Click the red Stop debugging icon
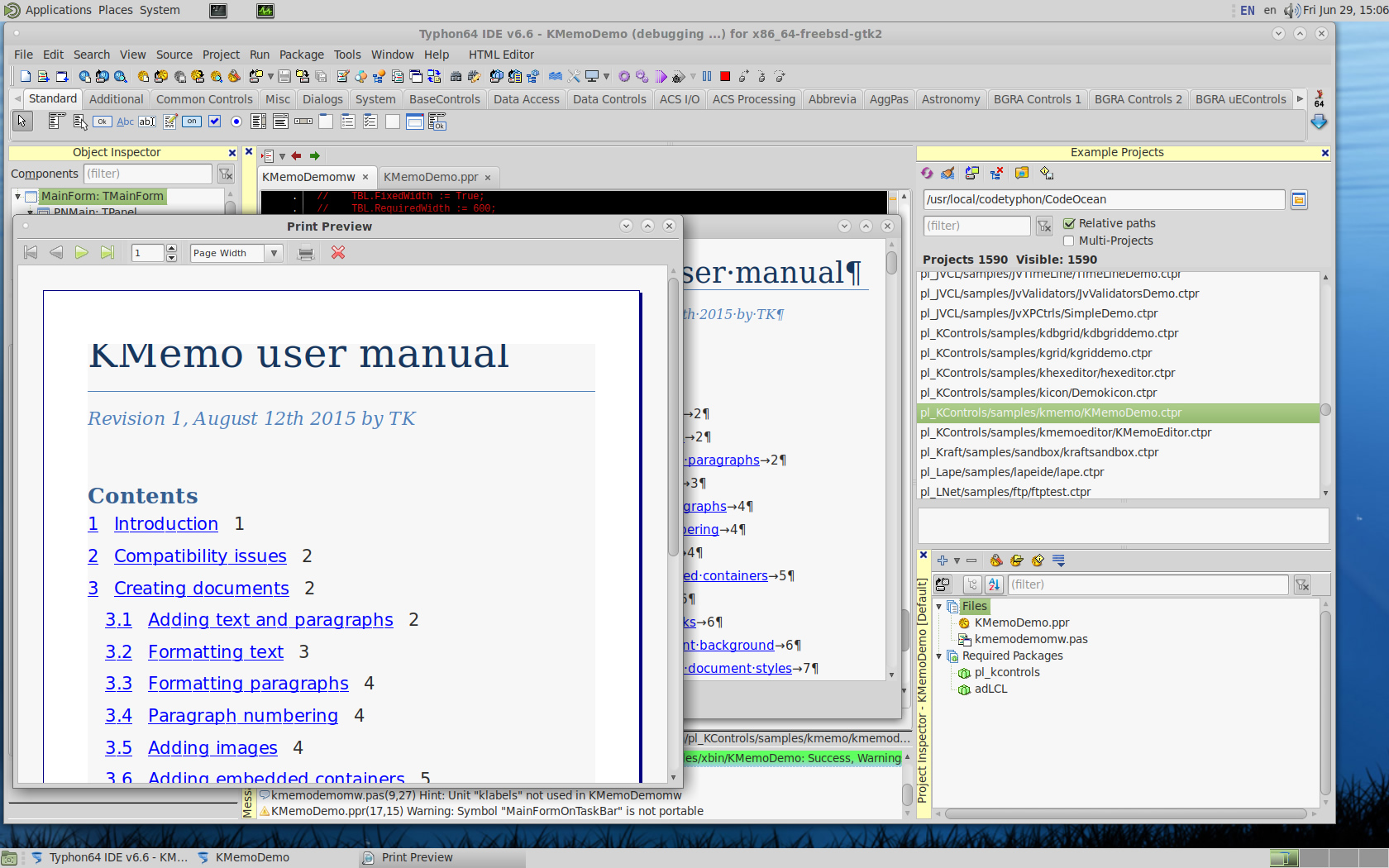The image size is (1389, 868). (725, 76)
